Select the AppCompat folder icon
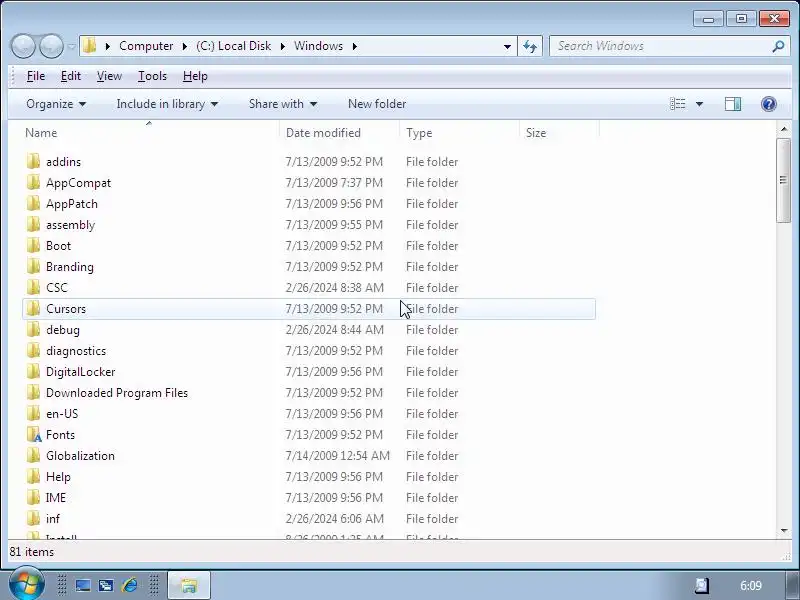The image size is (800, 600). [33, 183]
